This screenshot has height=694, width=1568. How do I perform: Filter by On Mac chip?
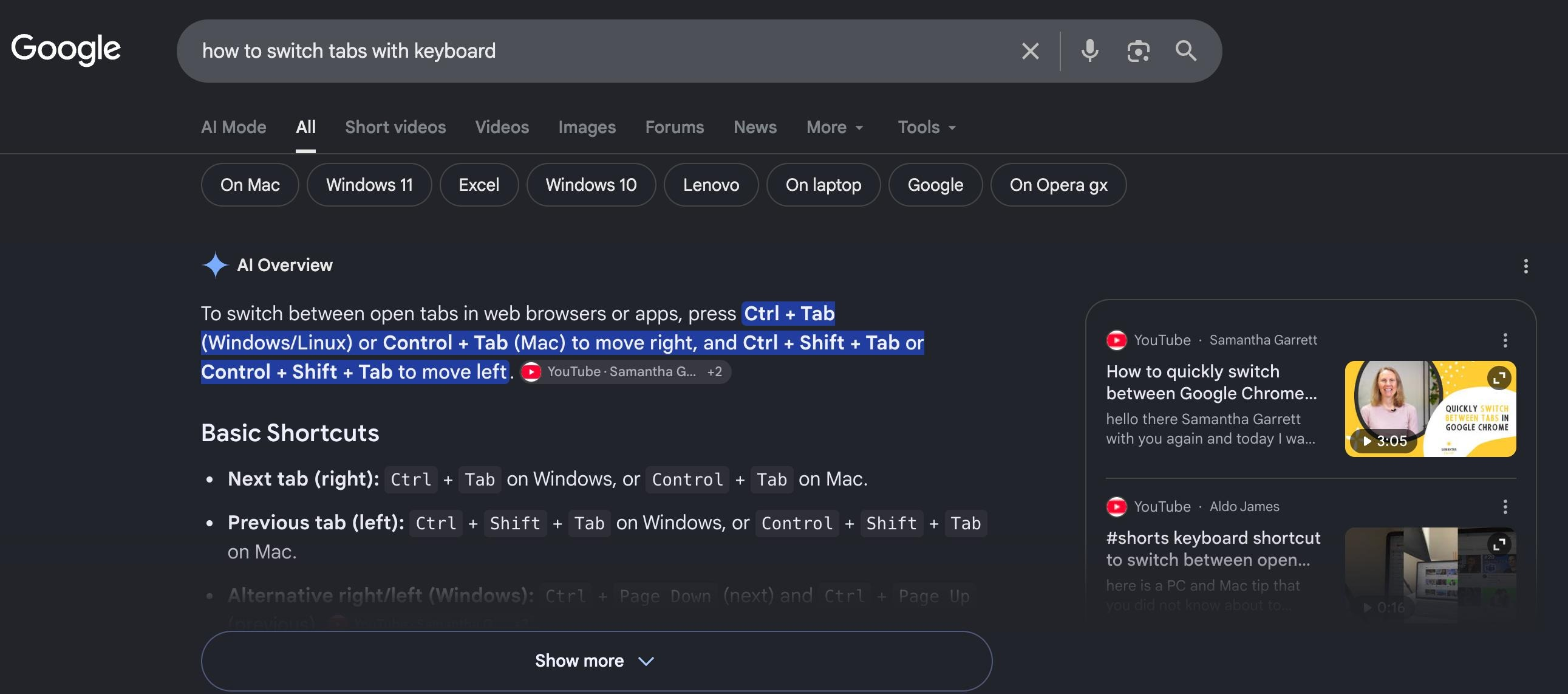point(250,185)
